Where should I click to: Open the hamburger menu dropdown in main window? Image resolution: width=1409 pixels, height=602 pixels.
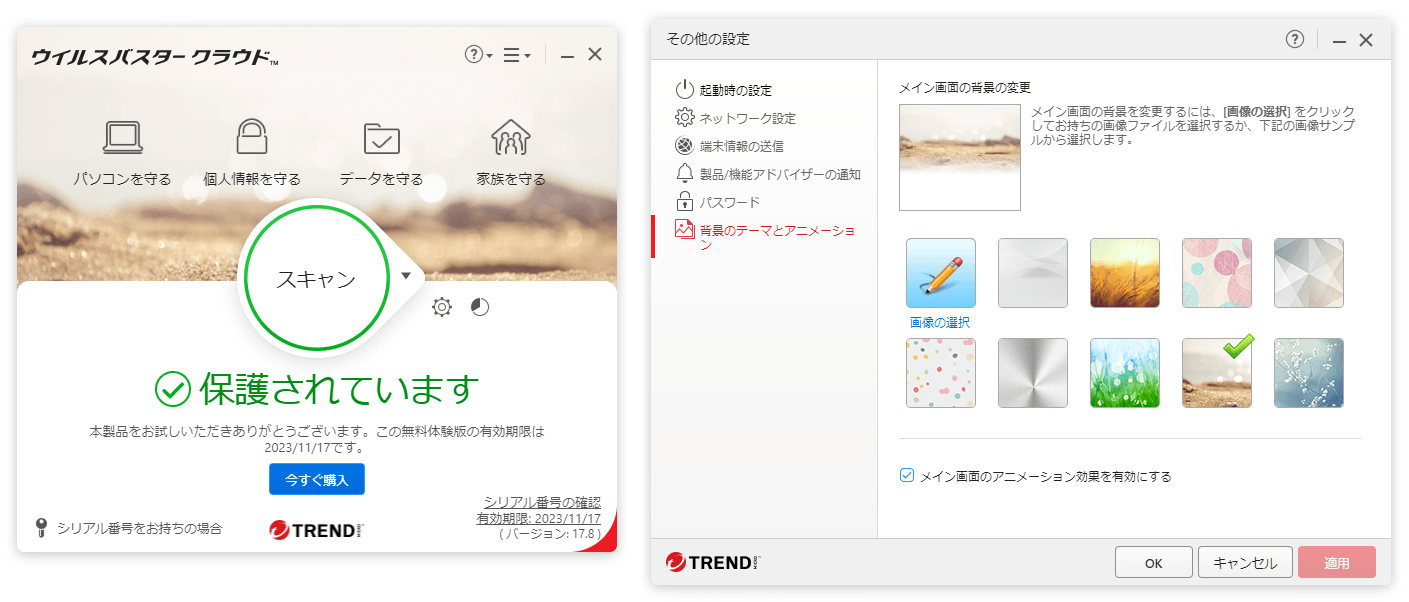click(x=516, y=55)
